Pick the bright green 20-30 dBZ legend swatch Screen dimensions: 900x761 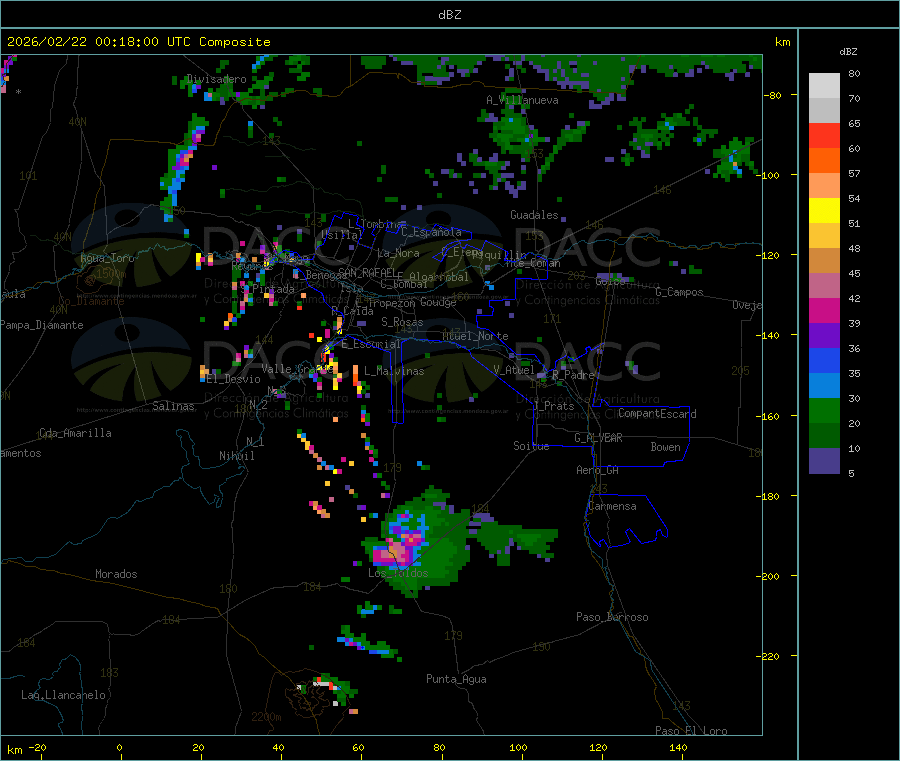pyautogui.click(x=824, y=410)
